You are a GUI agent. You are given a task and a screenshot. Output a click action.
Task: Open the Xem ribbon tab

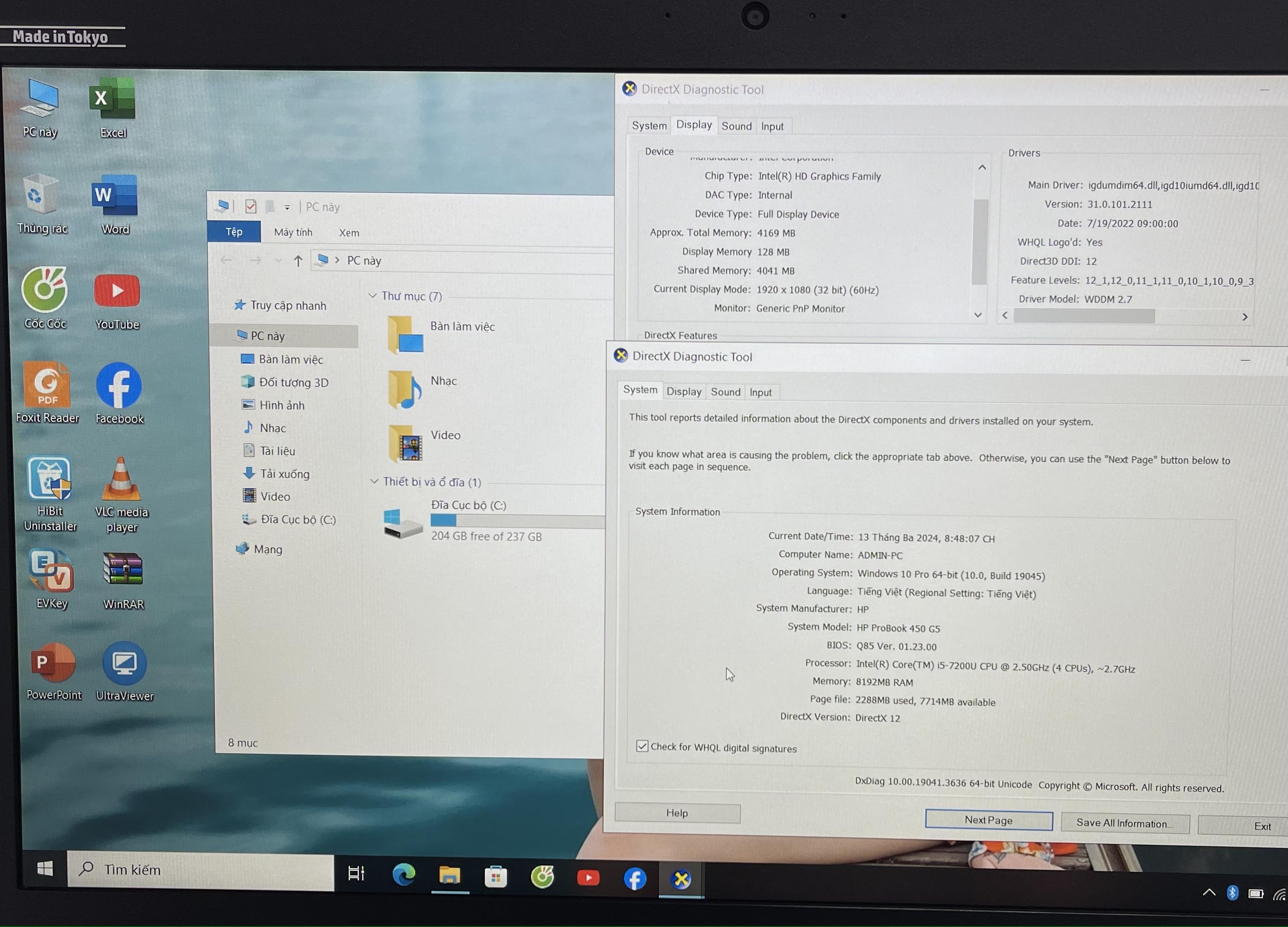click(x=349, y=233)
